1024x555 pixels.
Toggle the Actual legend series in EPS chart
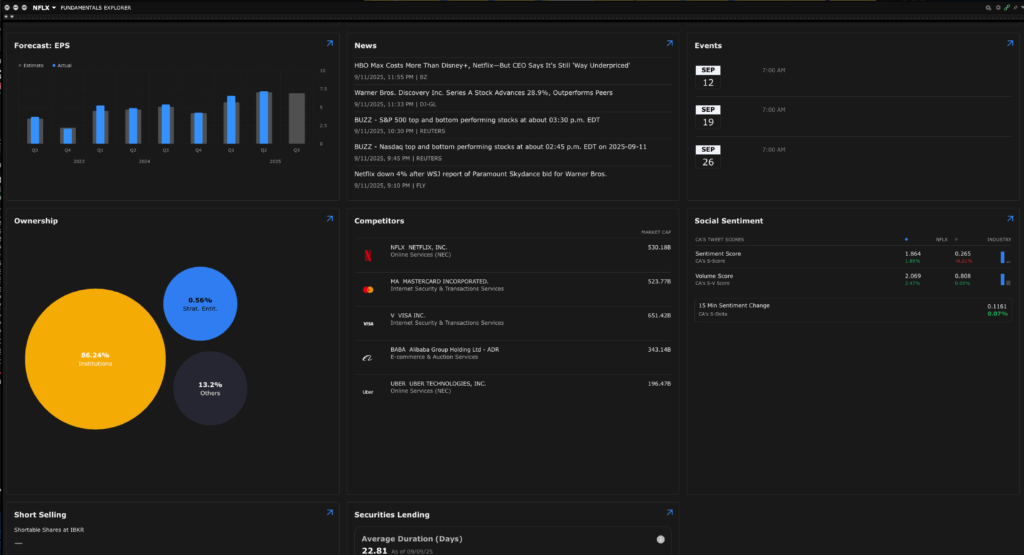click(62, 65)
